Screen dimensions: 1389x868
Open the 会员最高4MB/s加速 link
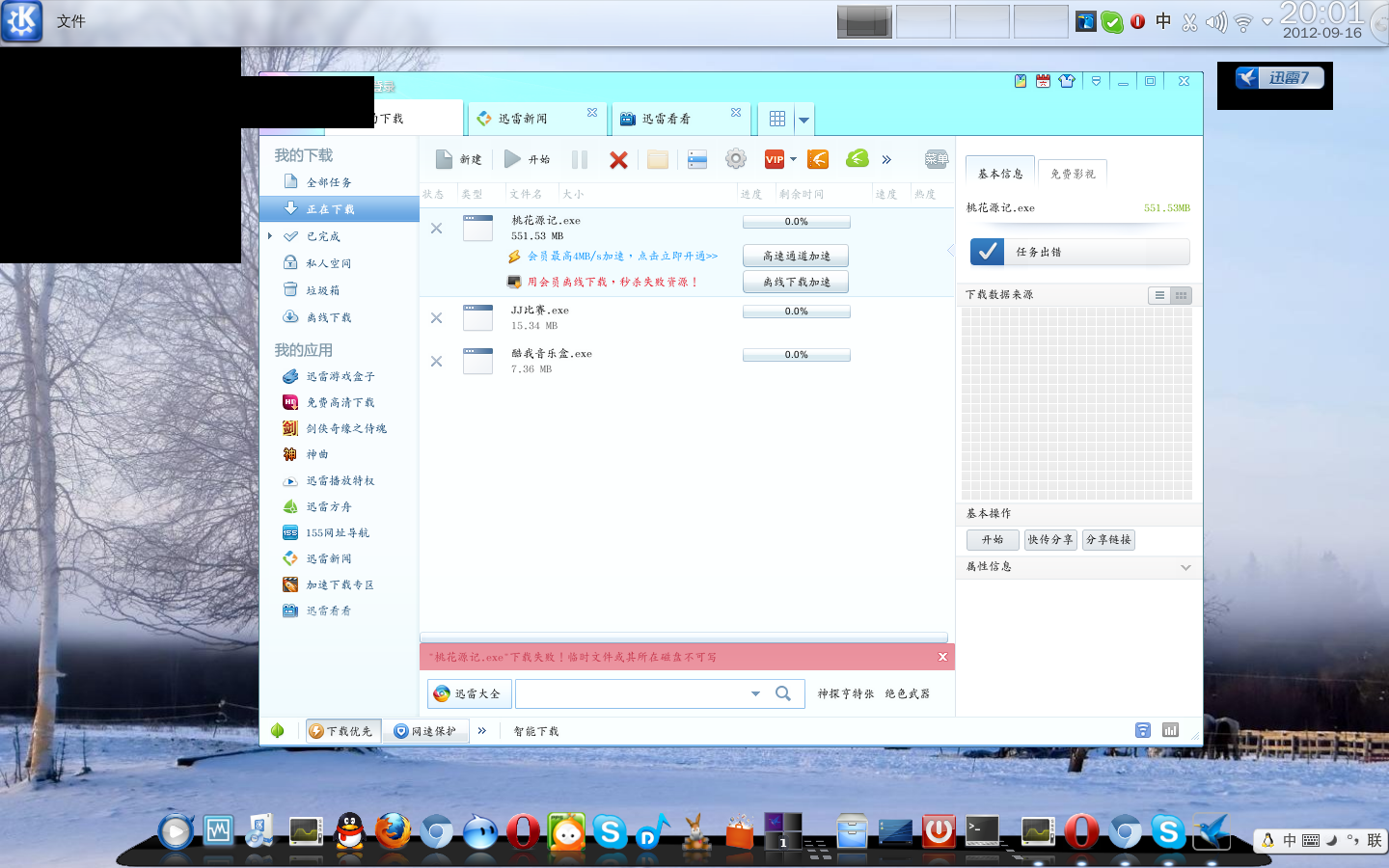pos(623,256)
